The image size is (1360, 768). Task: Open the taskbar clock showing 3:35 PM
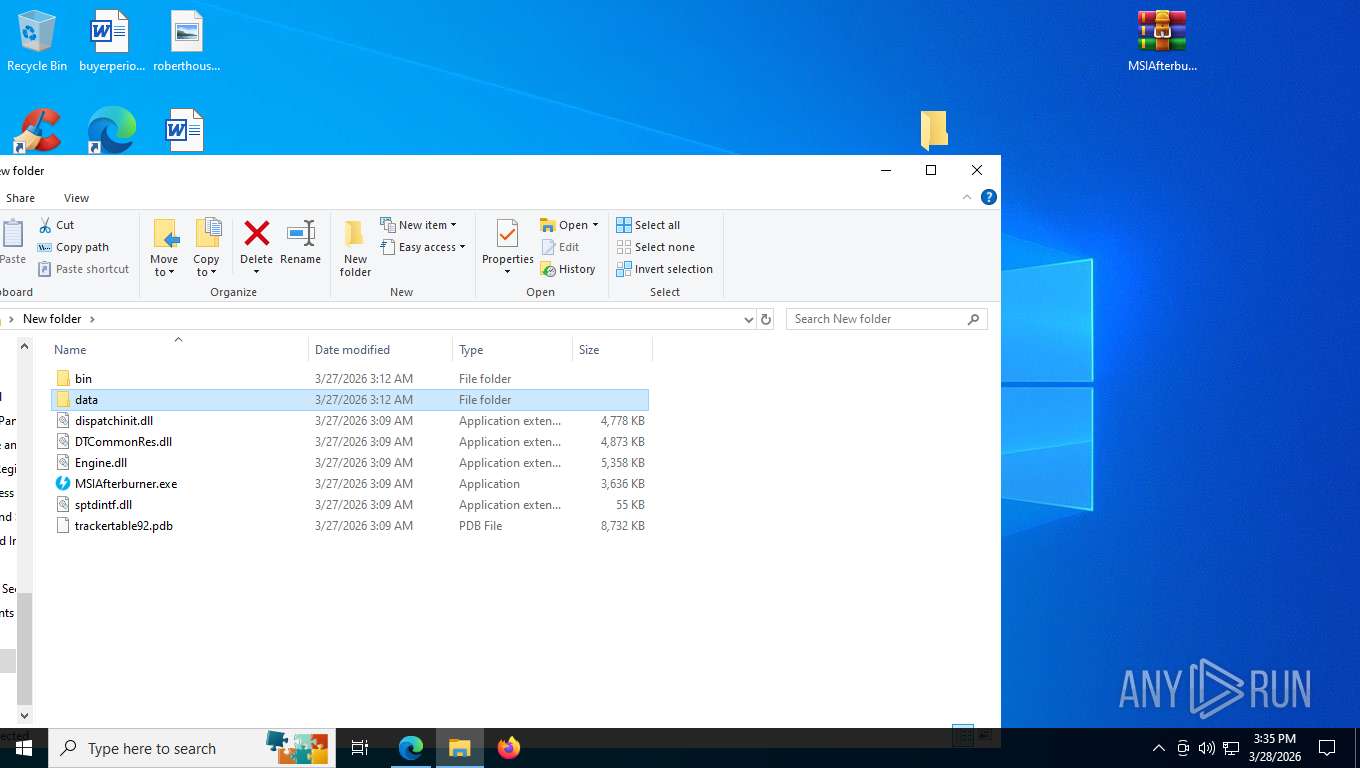pyautogui.click(x=1275, y=748)
